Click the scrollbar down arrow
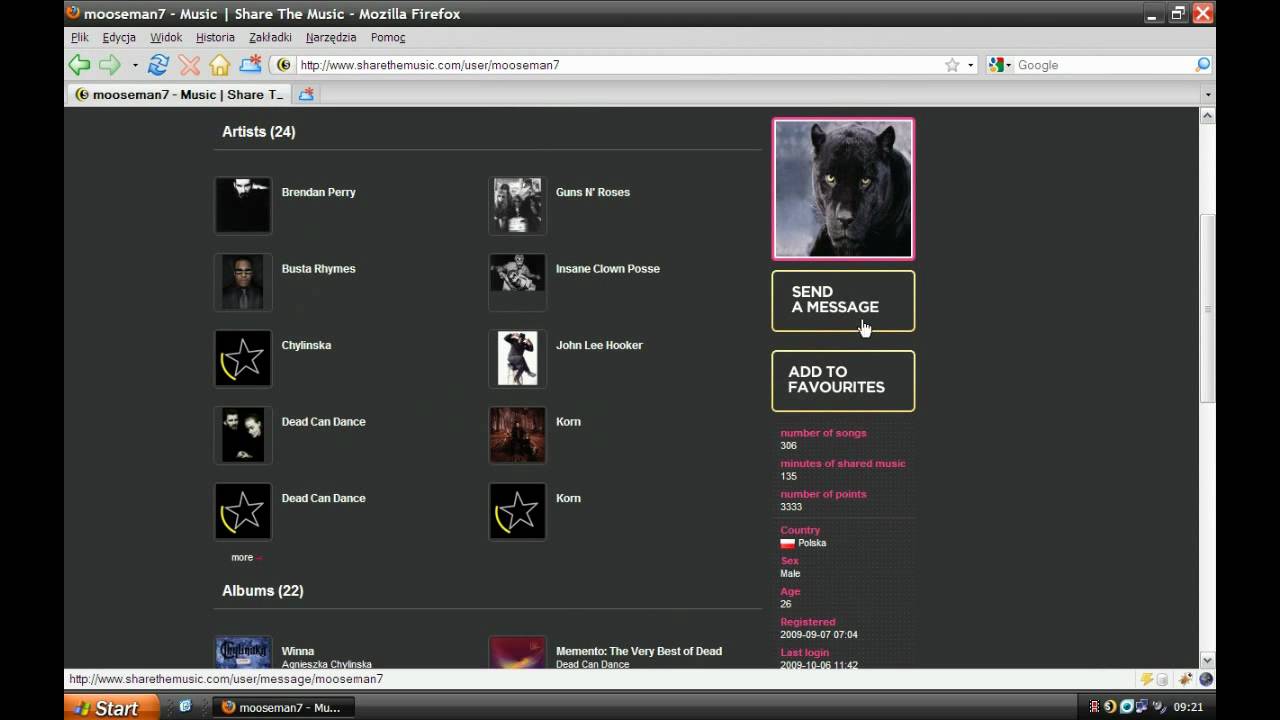Screen dimensions: 1280x720 [1207, 660]
